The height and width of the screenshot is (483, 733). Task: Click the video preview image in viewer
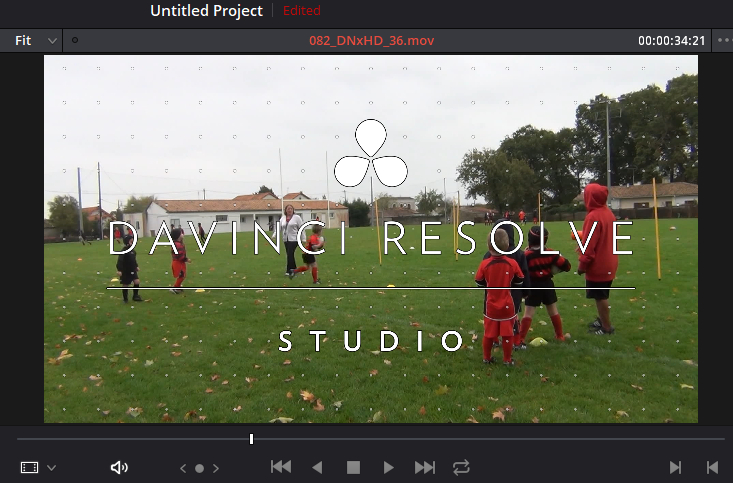(371, 239)
